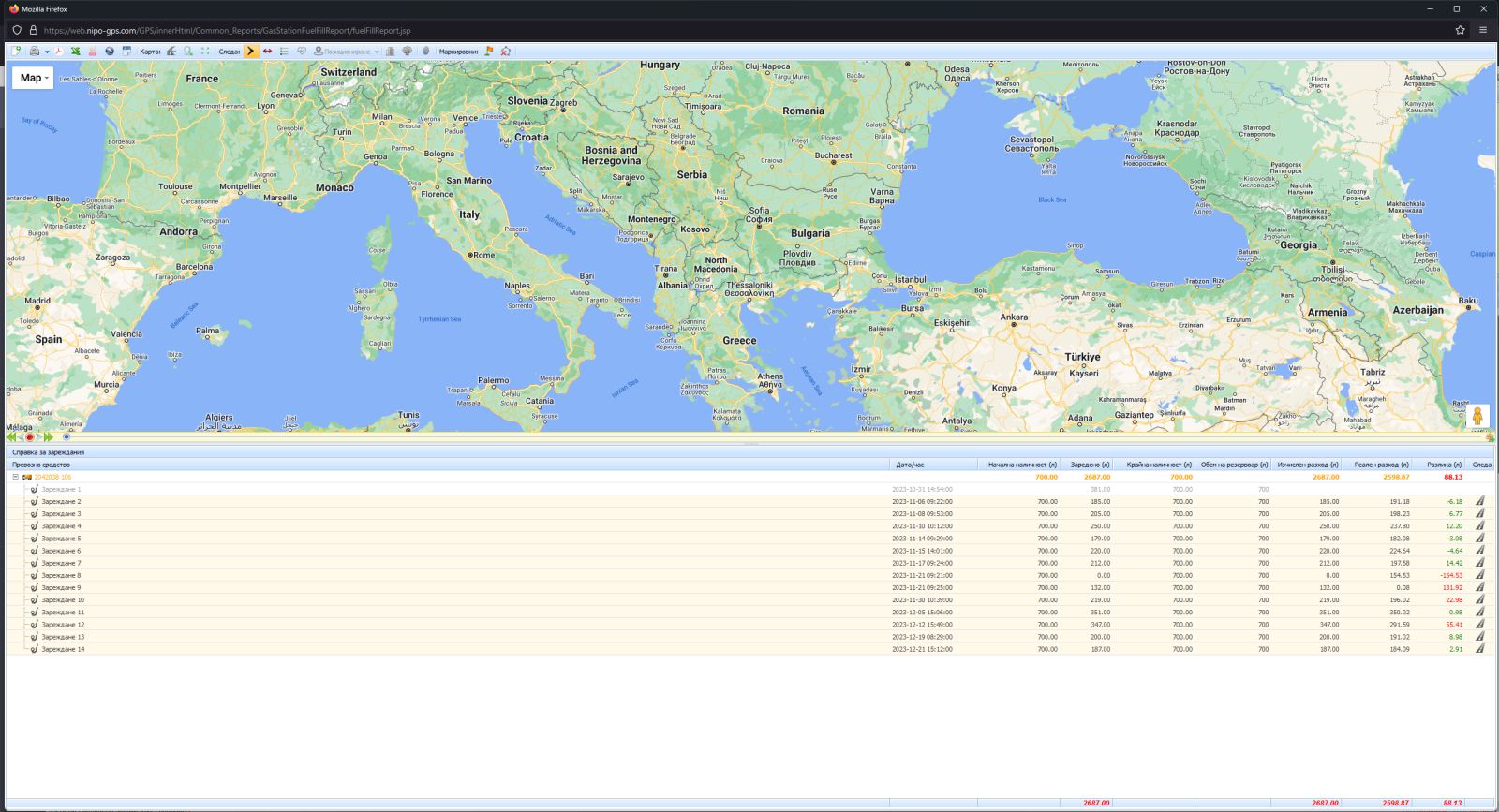
Task: Select the Зареждане 8 row
Action: click(x=749, y=575)
